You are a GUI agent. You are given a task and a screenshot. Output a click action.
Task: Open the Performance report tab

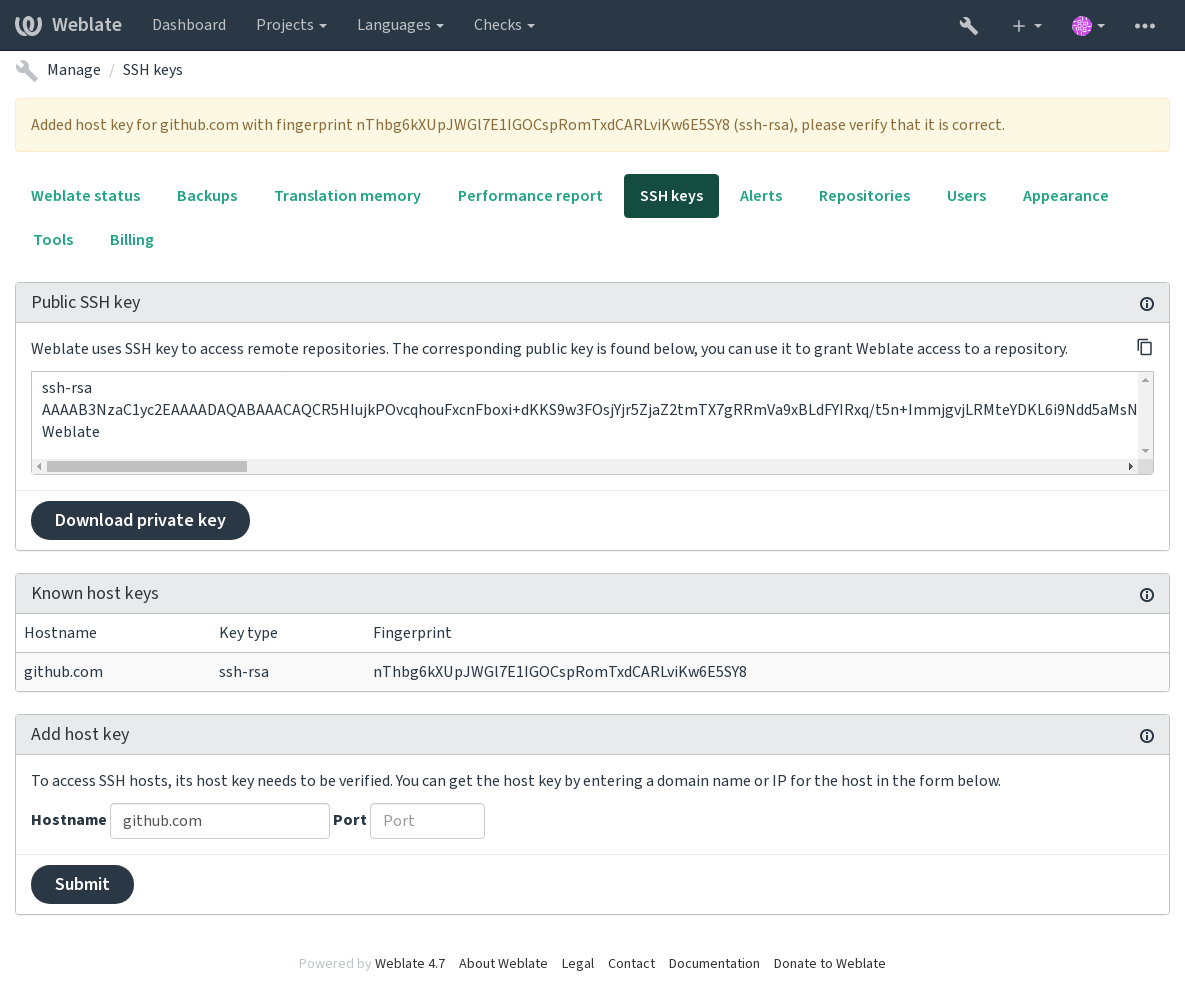(x=530, y=196)
